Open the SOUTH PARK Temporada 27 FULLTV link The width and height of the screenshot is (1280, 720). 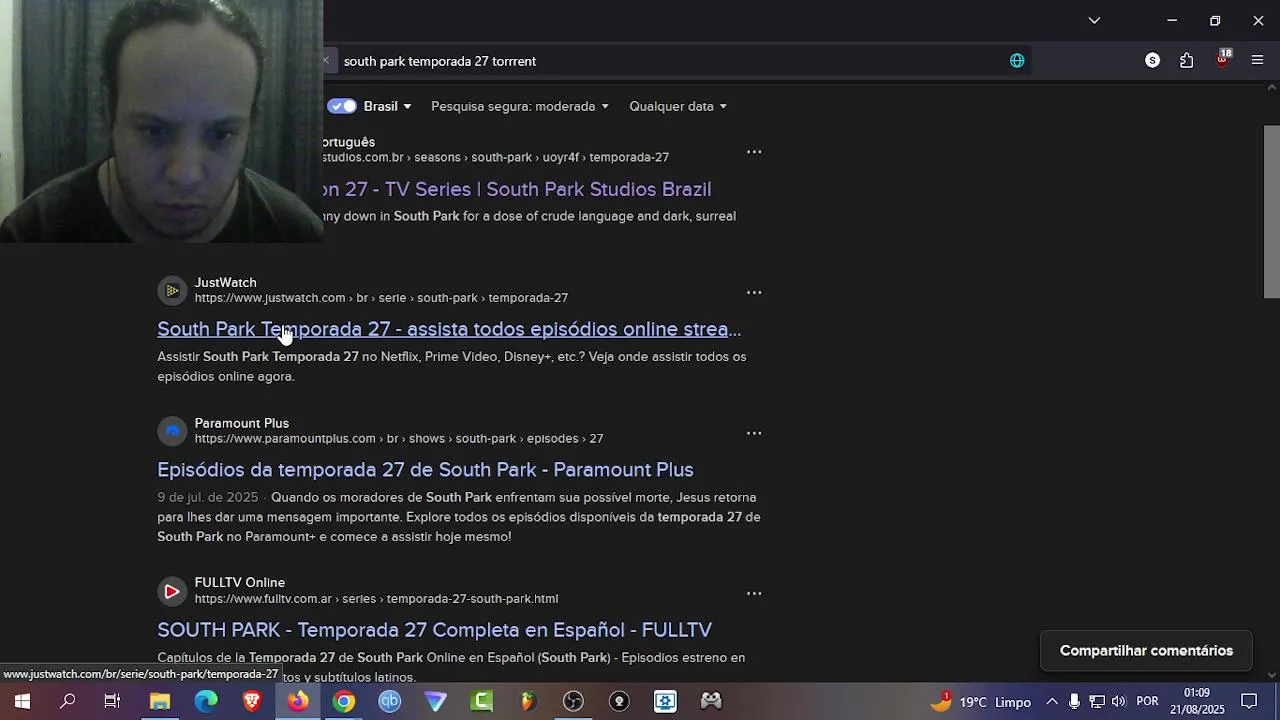[434, 630]
